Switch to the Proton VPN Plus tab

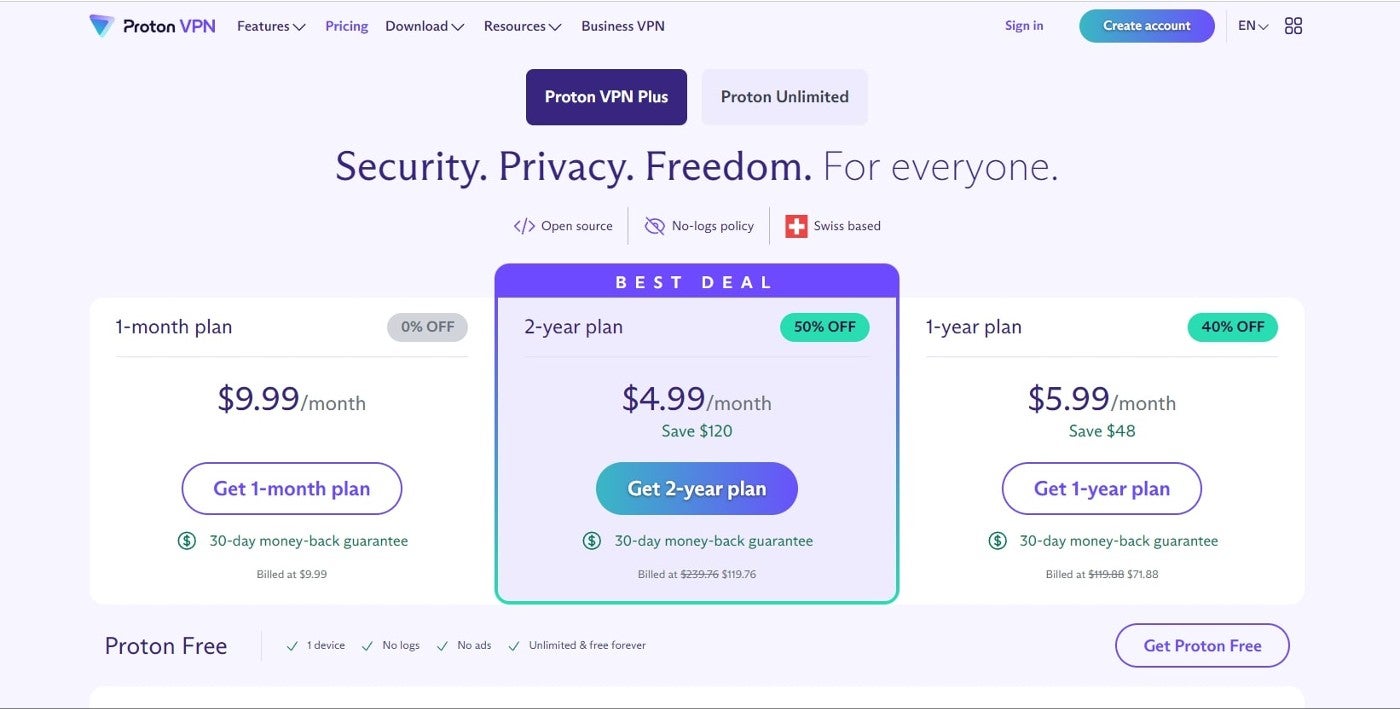pyautogui.click(x=606, y=97)
